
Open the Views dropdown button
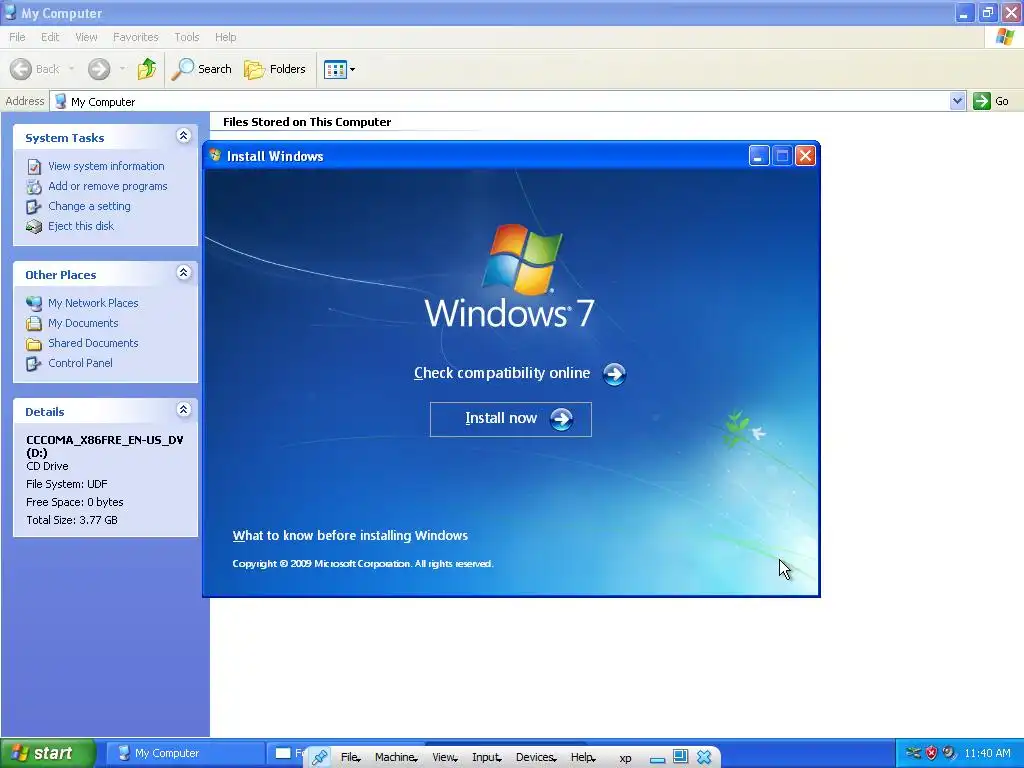[340, 69]
